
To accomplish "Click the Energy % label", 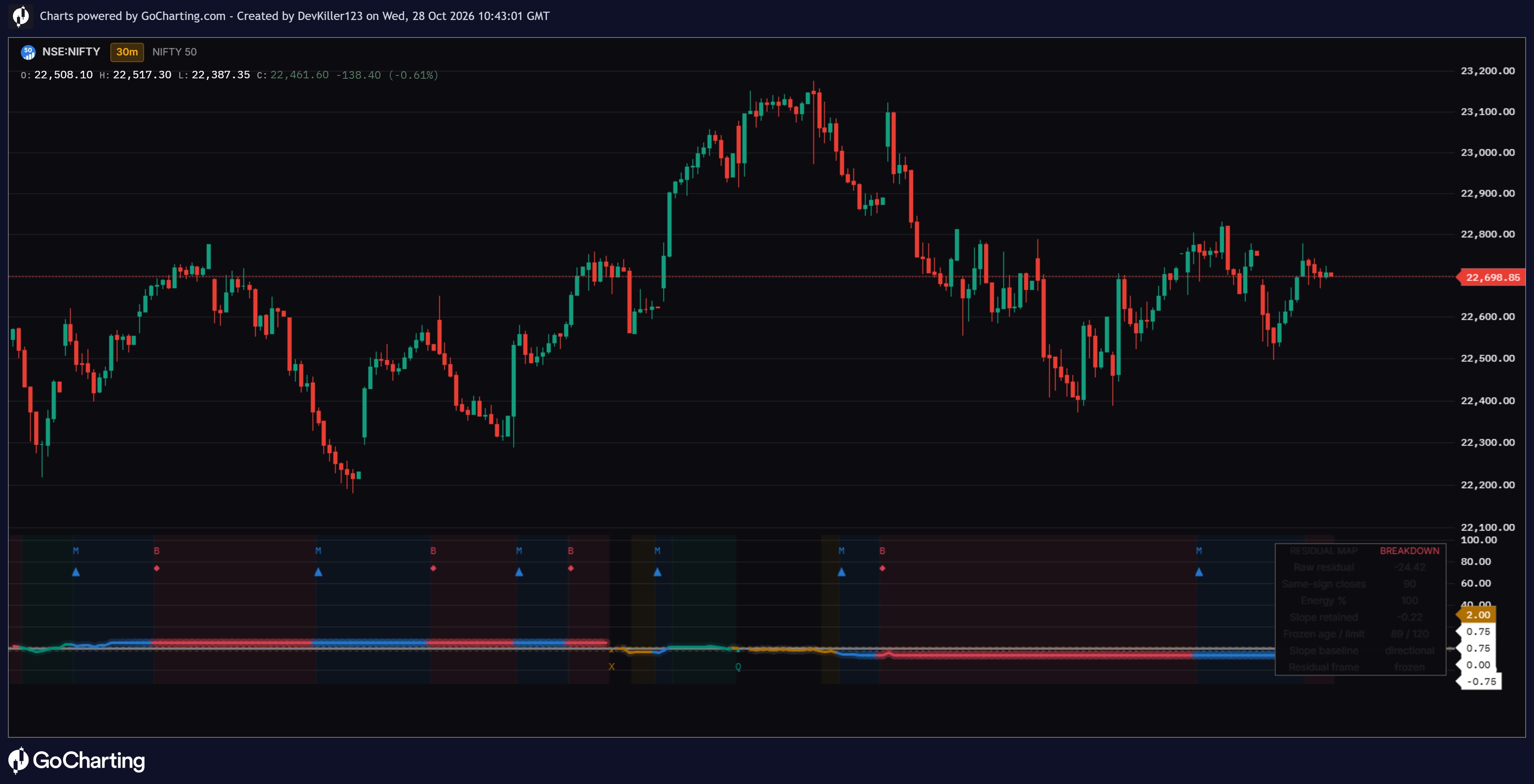I will tap(1323, 601).
